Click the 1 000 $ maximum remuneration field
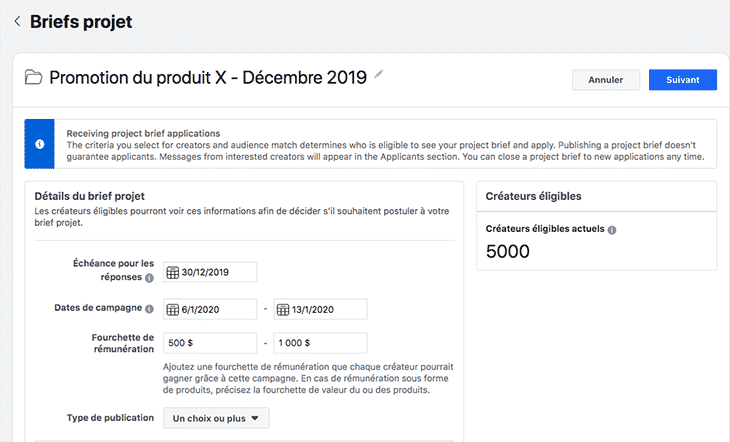The height and width of the screenshot is (442, 730). click(320, 343)
